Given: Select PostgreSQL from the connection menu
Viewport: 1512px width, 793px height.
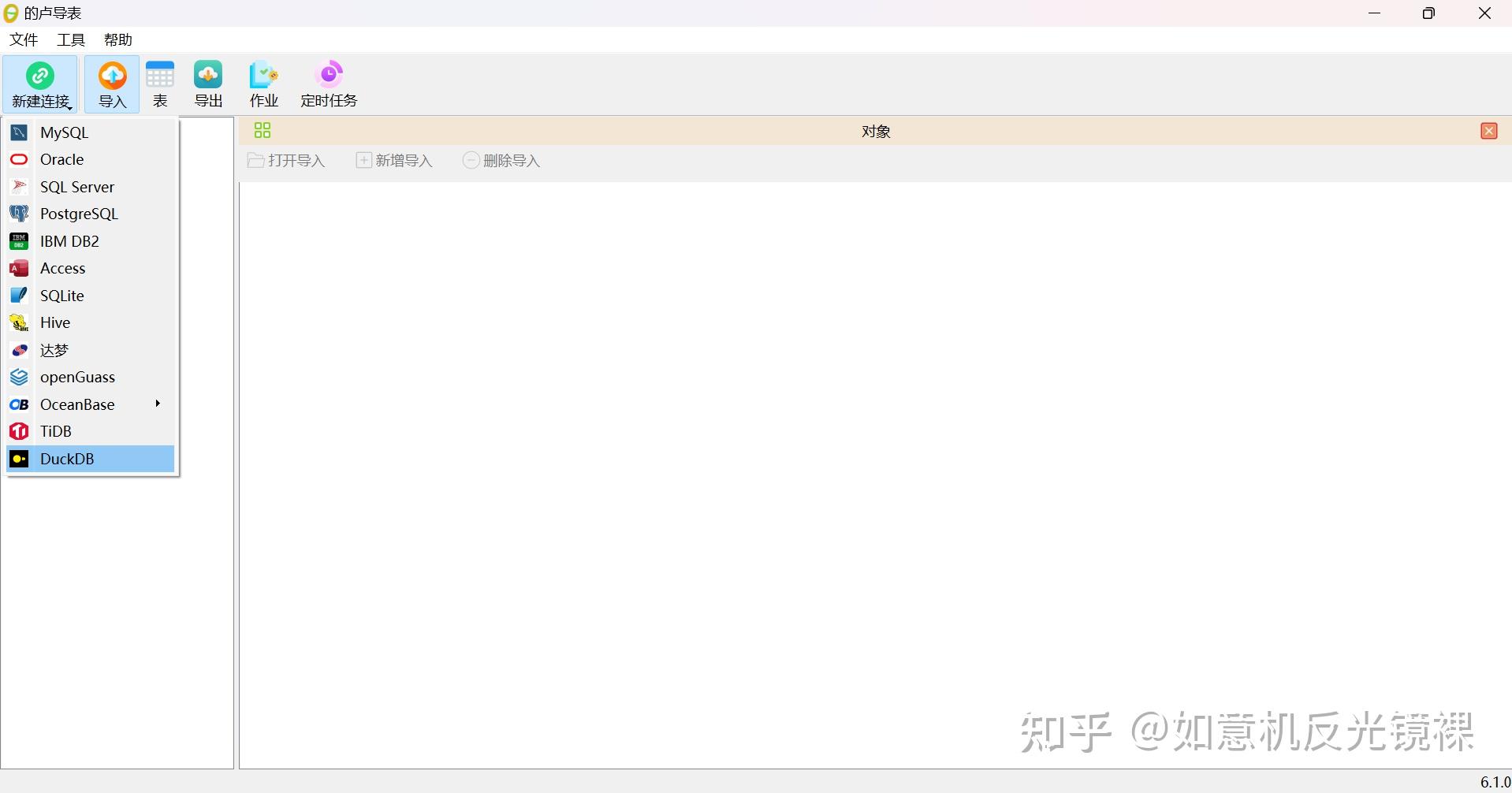Looking at the screenshot, I should coord(79,214).
